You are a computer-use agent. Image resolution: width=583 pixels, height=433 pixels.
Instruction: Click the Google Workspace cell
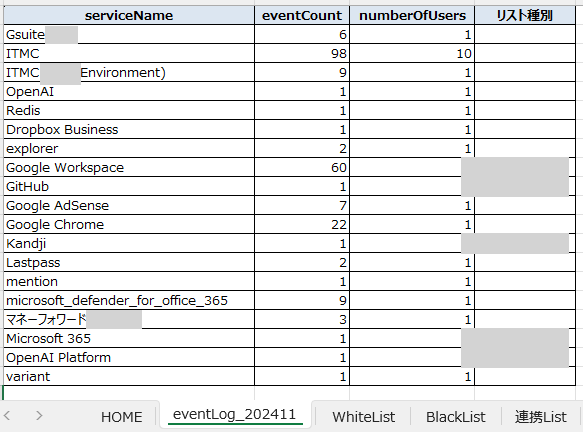click(x=129, y=167)
